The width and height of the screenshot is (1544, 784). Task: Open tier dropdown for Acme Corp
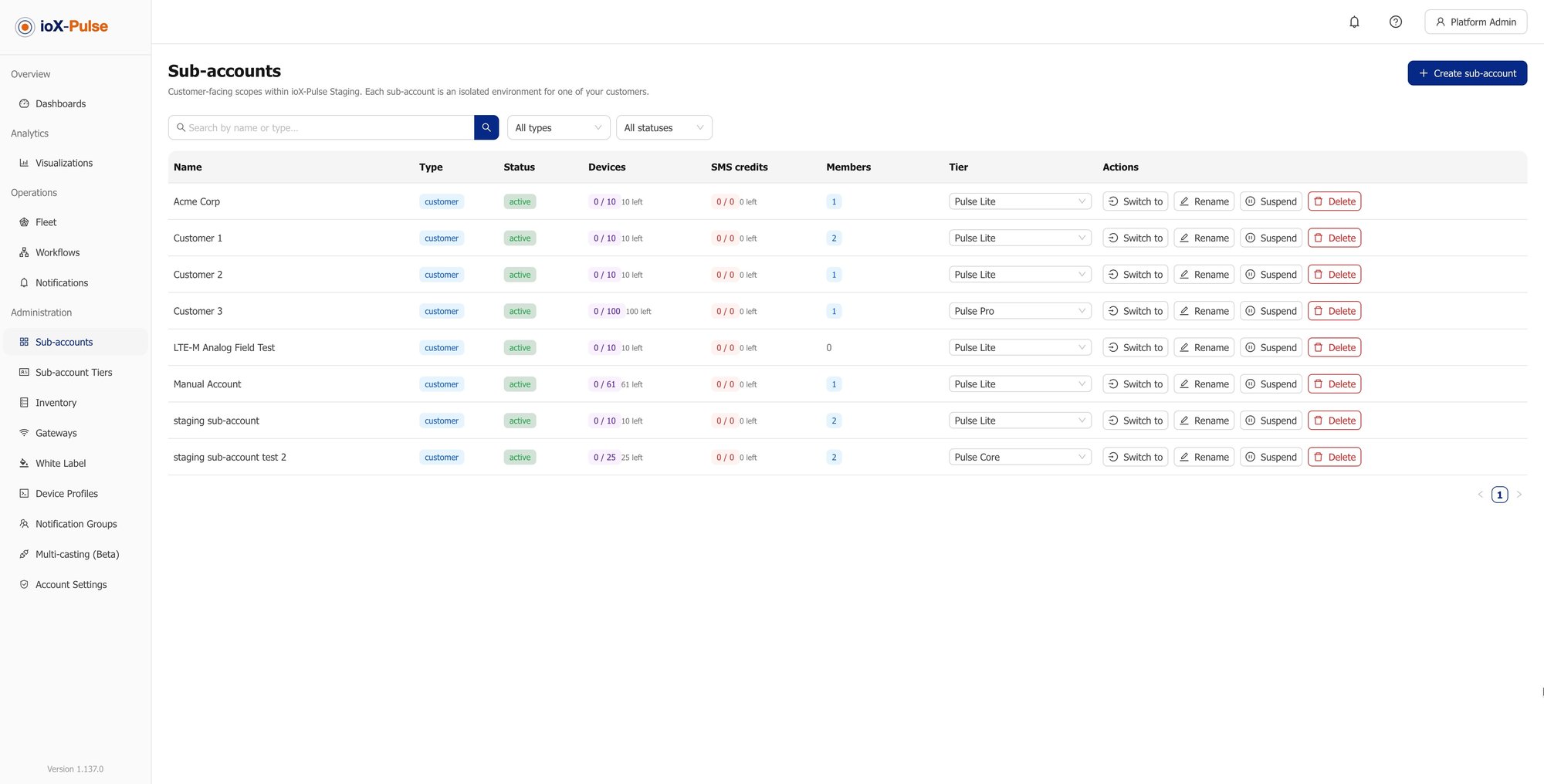(1020, 201)
